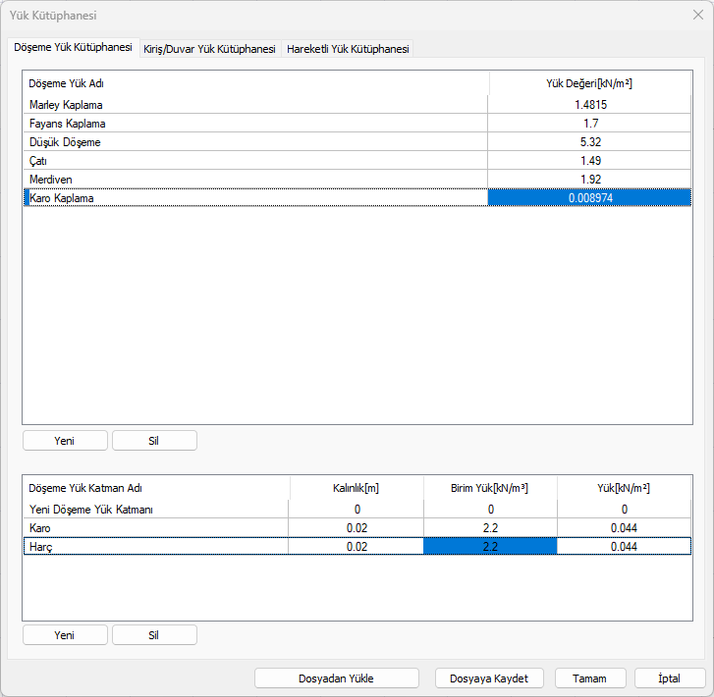
Task: Open the Hareketli Yük Kütüphanesi tab
Action: click(347, 49)
